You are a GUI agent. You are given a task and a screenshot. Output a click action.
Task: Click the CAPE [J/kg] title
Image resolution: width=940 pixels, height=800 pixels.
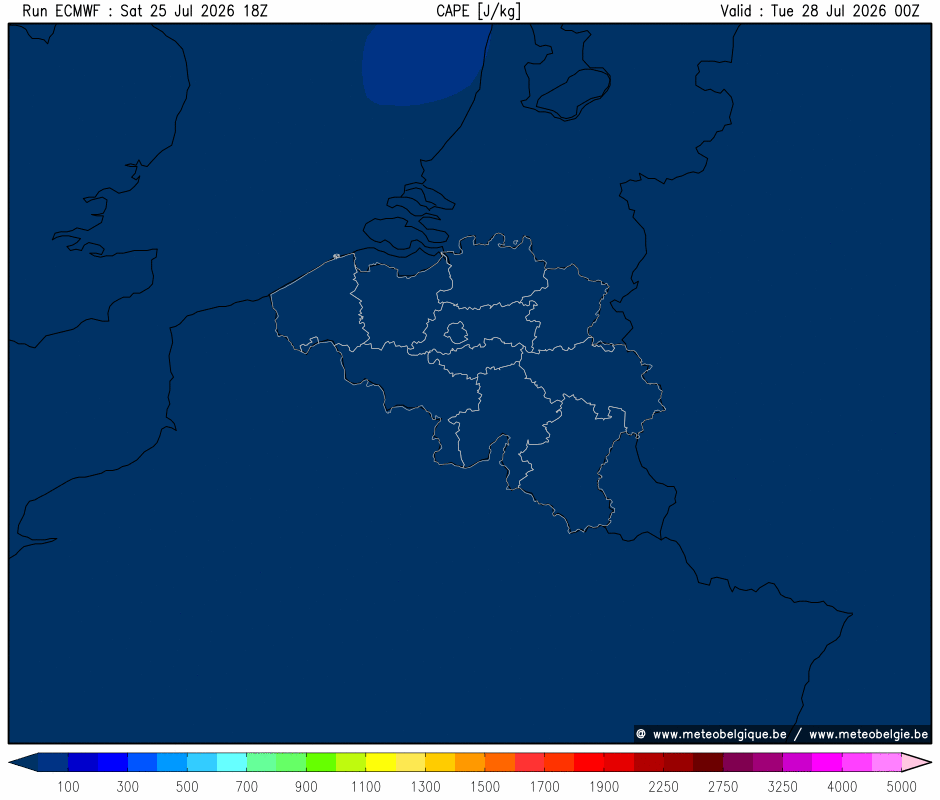[x=478, y=11]
